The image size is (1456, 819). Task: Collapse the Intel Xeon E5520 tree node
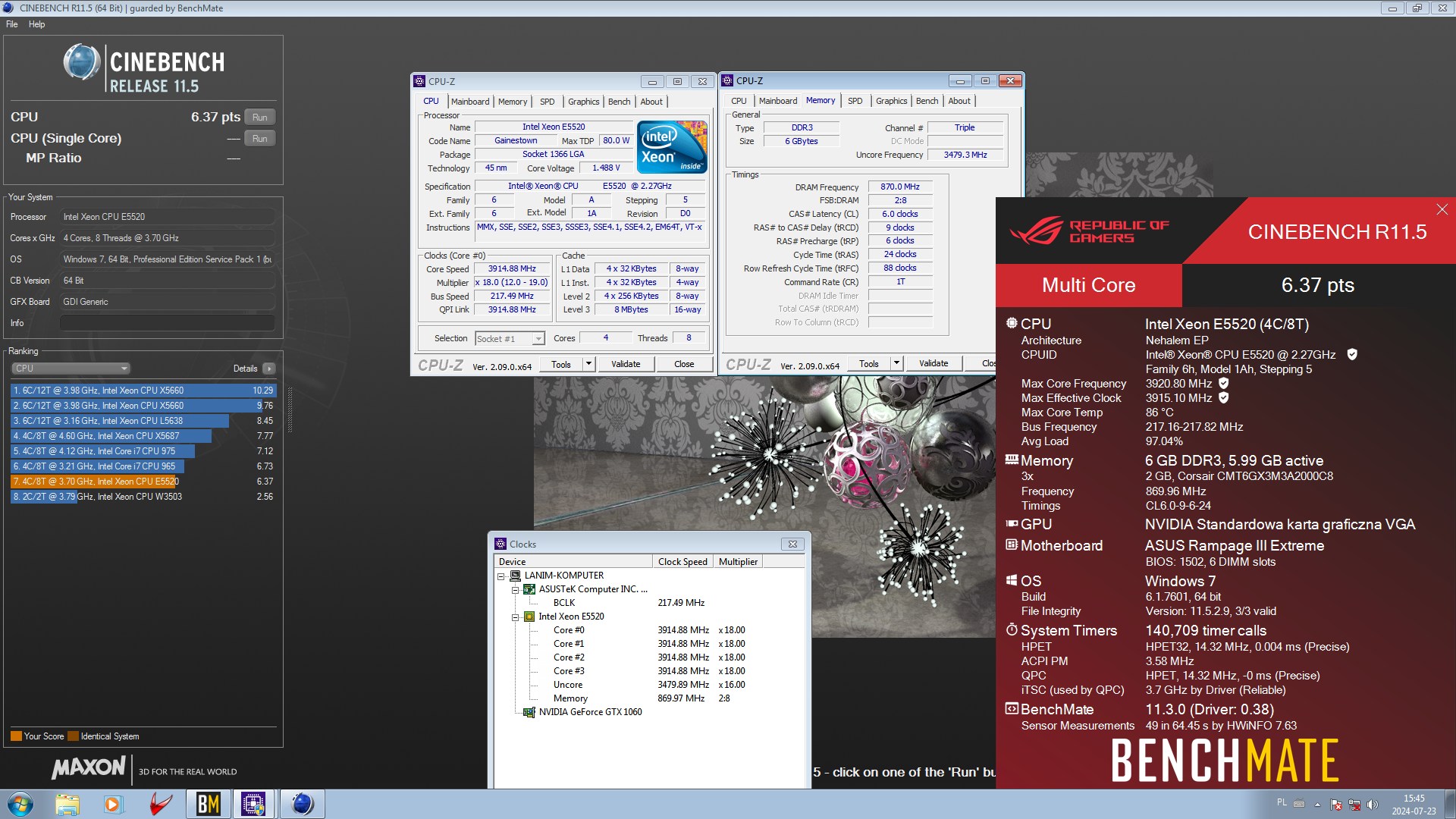[515, 617]
